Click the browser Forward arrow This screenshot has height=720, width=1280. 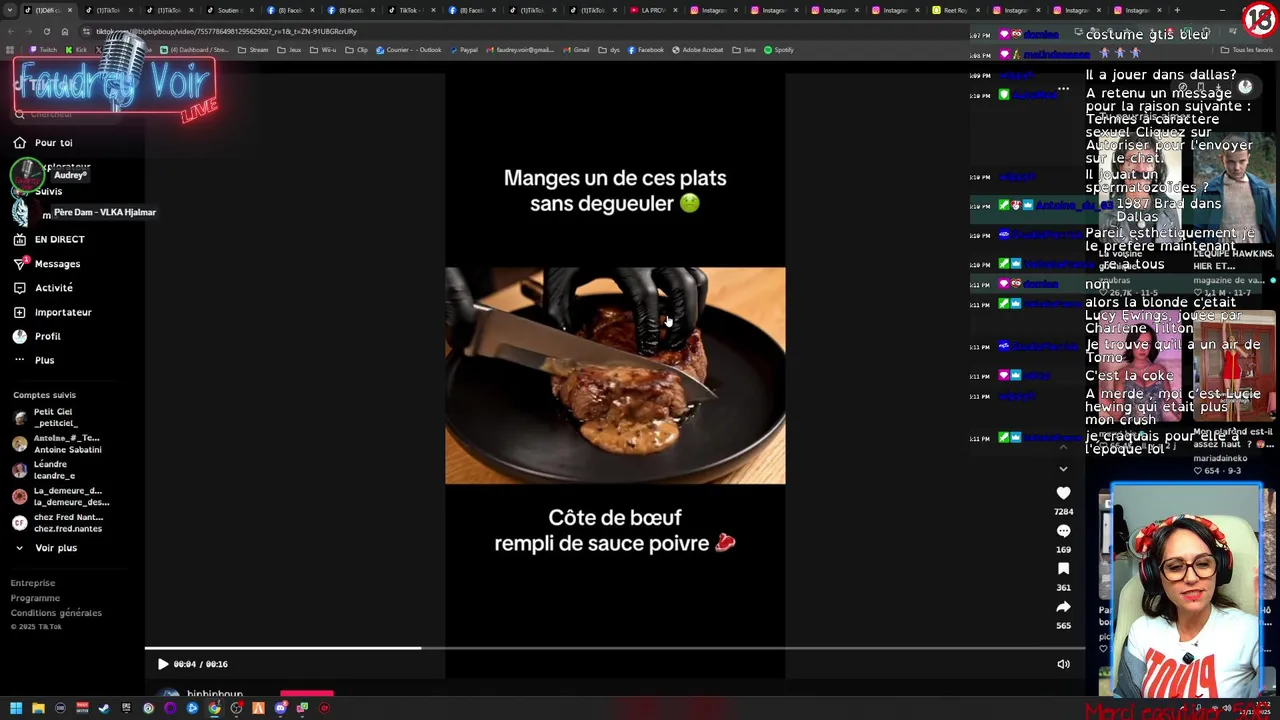pos(28,31)
